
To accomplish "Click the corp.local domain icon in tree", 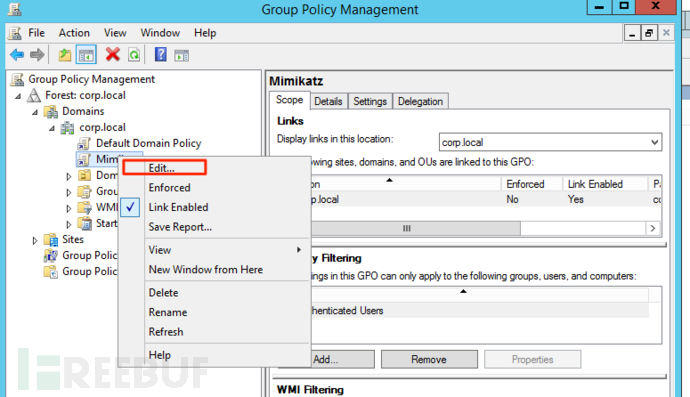I will (x=67, y=128).
